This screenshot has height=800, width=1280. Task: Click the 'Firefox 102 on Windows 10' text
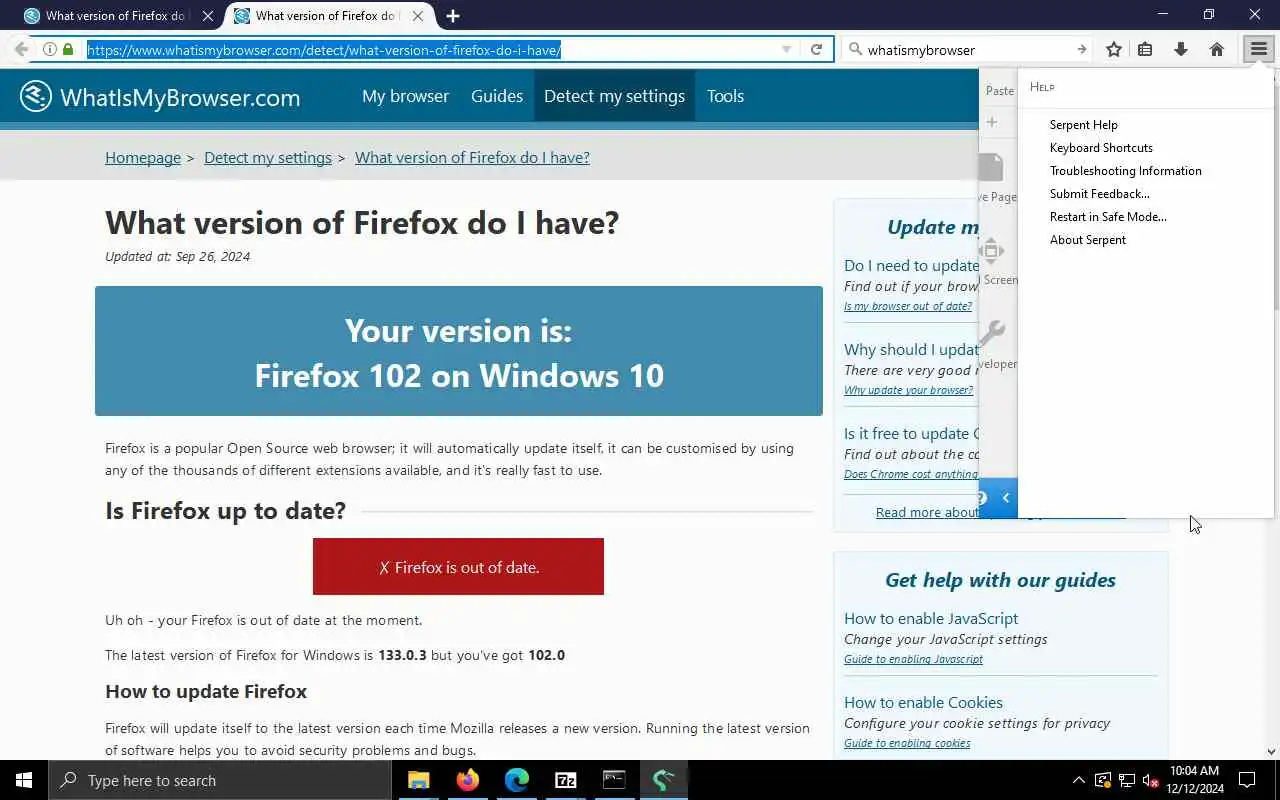tap(459, 375)
